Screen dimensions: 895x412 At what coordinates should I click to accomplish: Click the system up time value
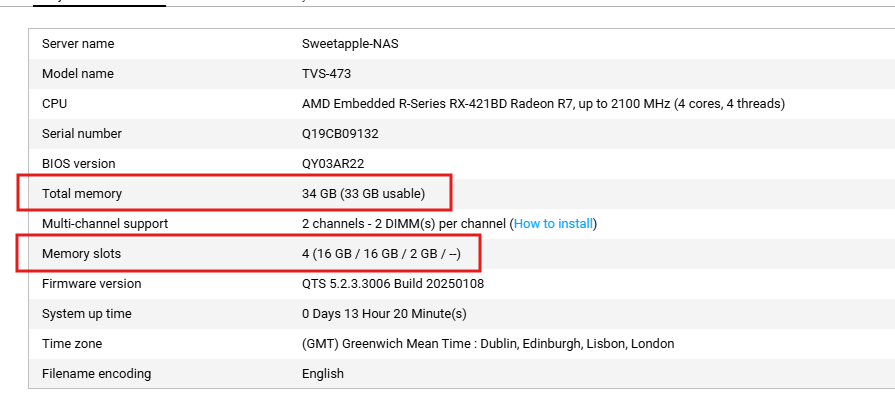[384, 314]
